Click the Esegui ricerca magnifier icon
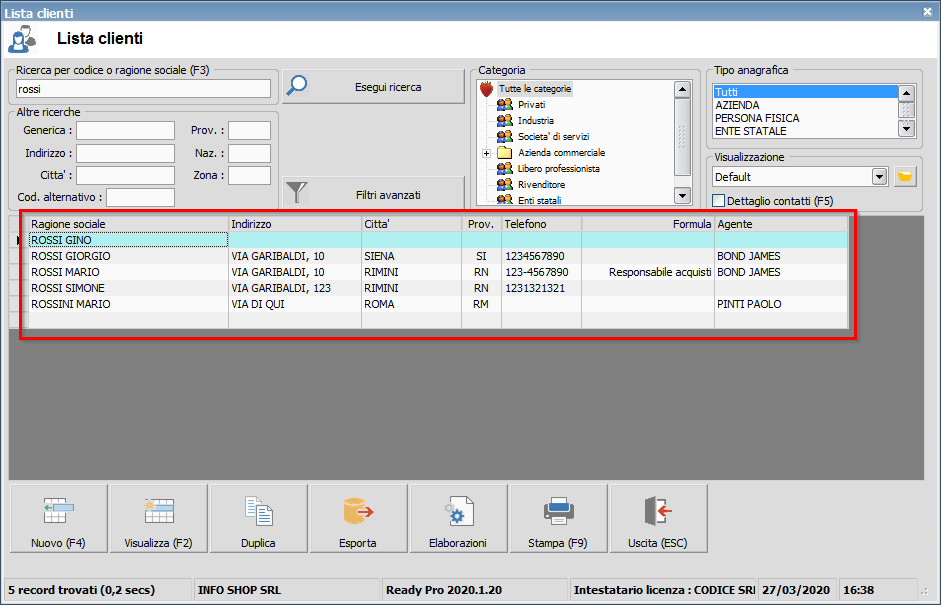This screenshot has width=941, height=605. [x=296, y=86]
